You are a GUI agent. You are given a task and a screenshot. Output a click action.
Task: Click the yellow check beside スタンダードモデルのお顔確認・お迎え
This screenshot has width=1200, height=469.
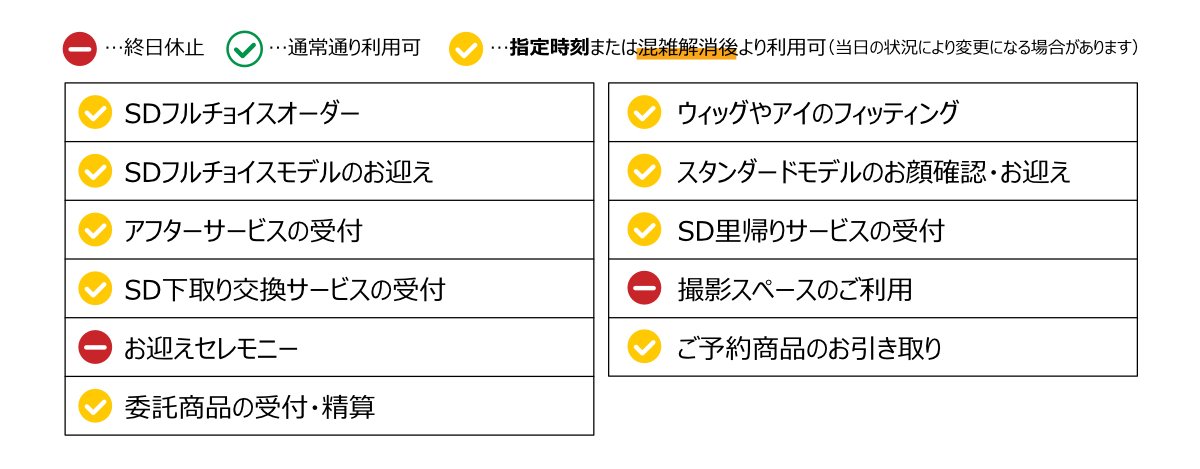coord(644,172)
